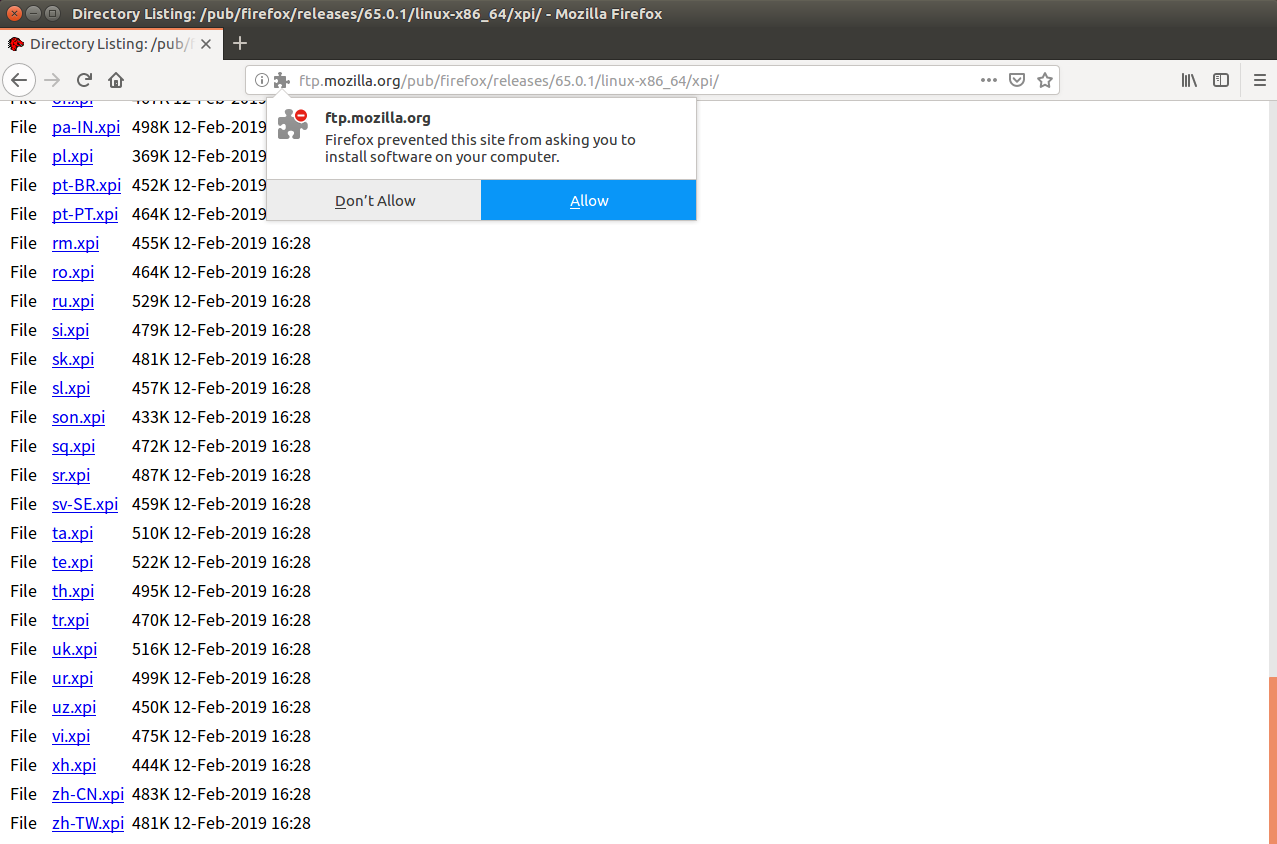This screenshot has height=844, width=1277.
Task: Bookmark this page with star icon
Action: (1045, 80)
